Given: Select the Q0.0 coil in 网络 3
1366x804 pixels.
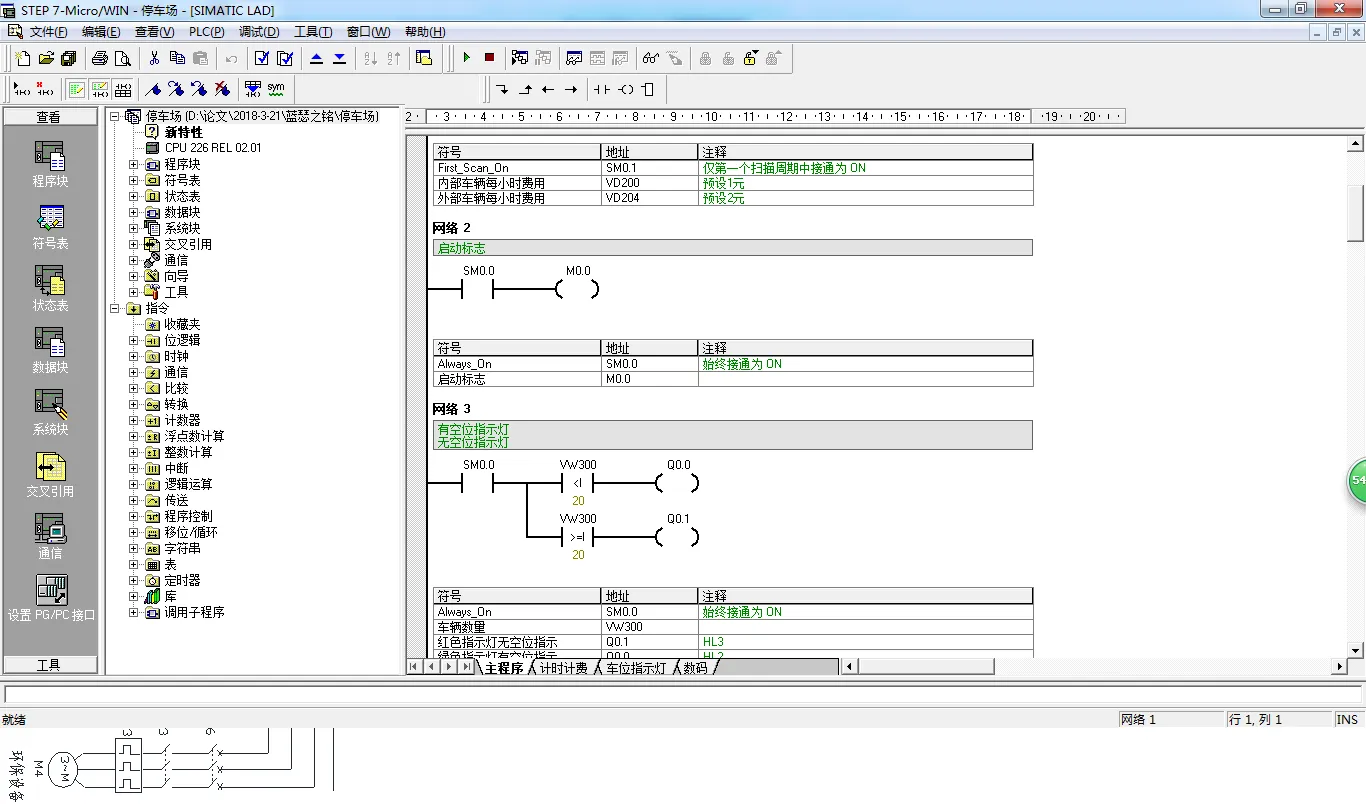Looking at the screenshot, I should click(x=678, y=484).
